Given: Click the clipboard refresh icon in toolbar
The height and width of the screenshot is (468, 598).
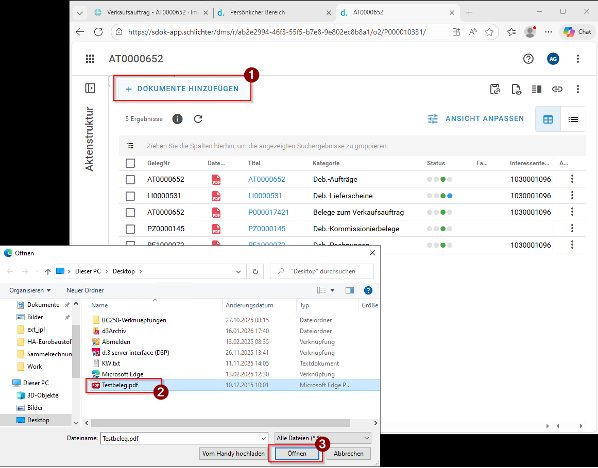Looking at the screenshot, I should (495, 89).
